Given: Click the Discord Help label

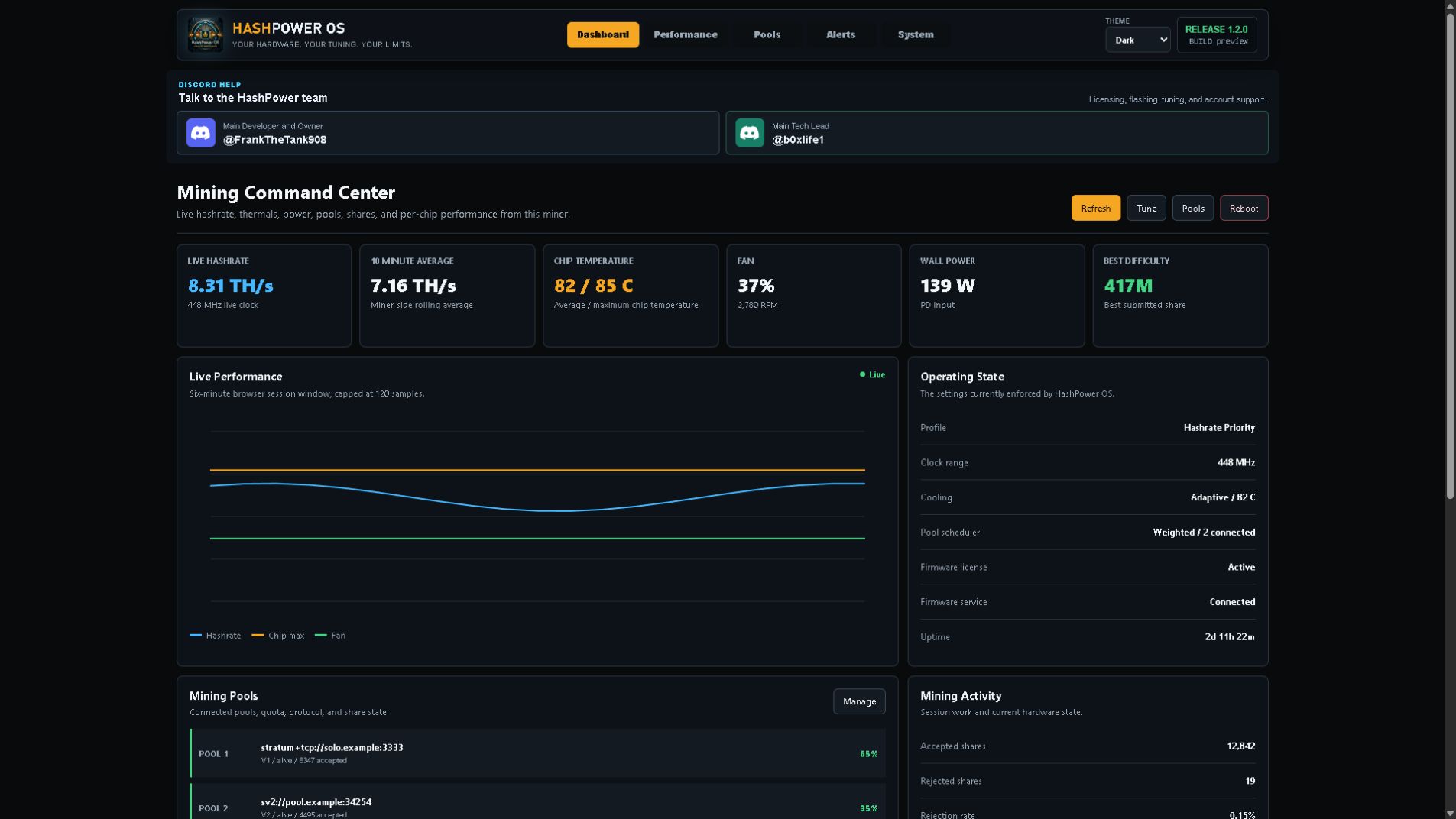Looking at the screenshot, I should [209, 85].
